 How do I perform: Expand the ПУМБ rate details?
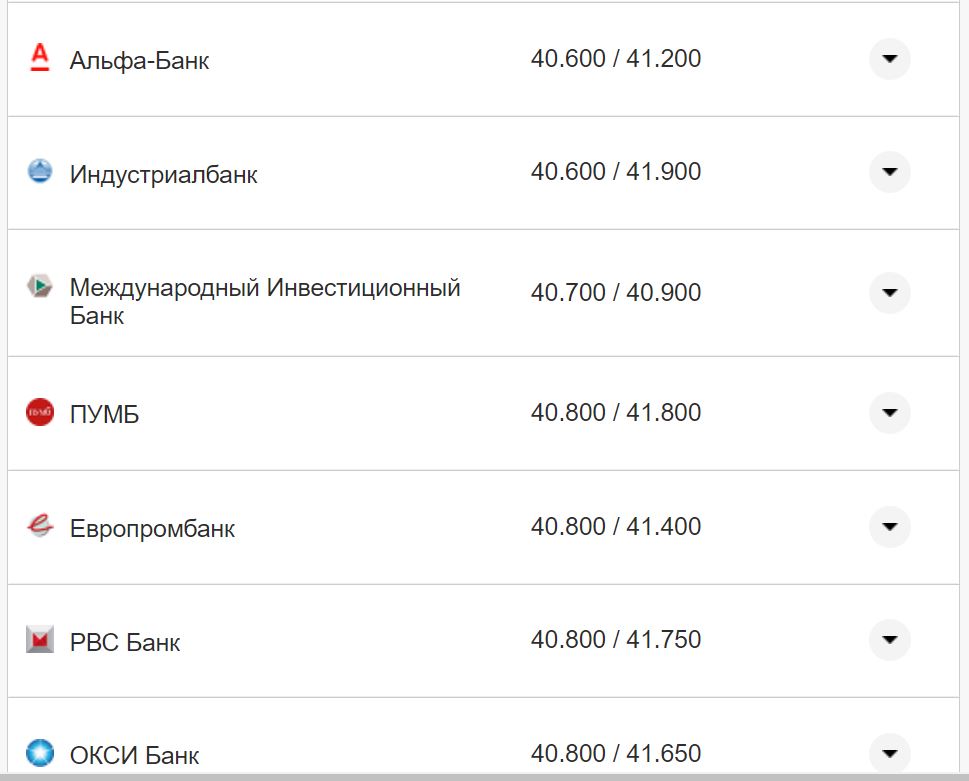coord(888,412)
